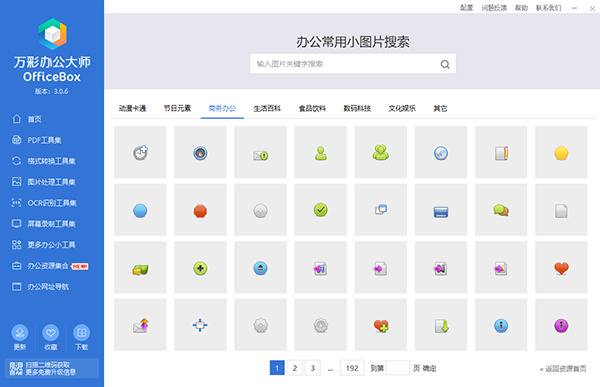This screenshot has width=600, height=387.
Task: Select the silver CD disc thumbnail
Action: (x=261, y=210)
